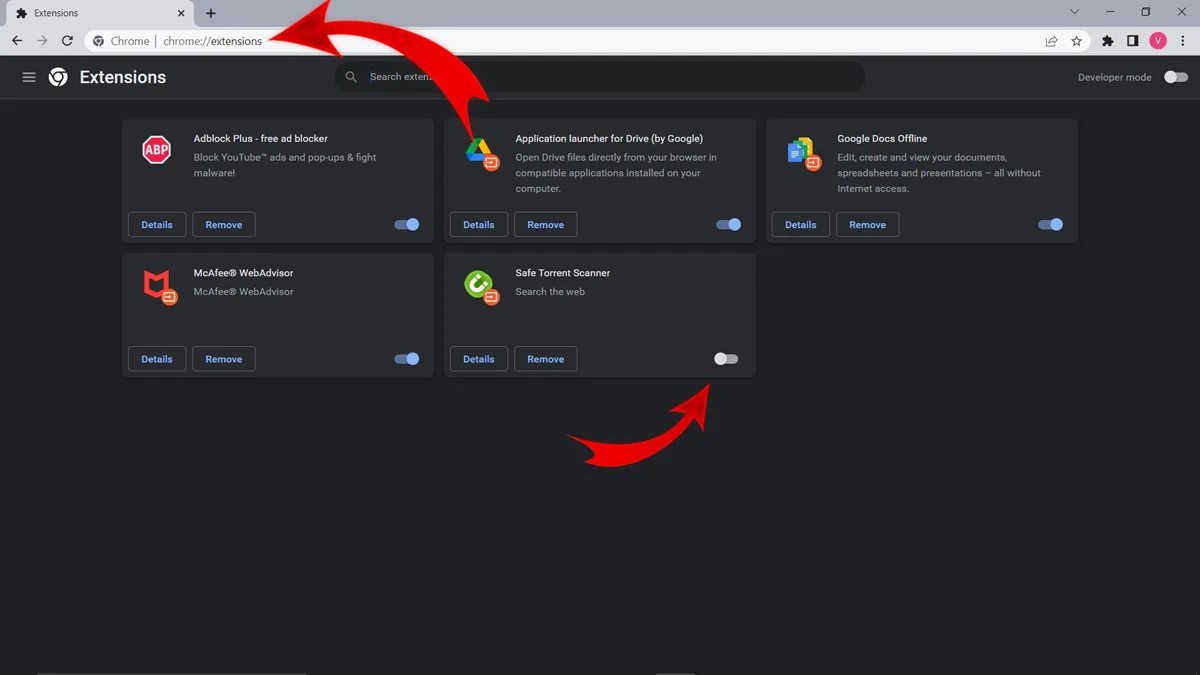
Task: Click the Chrome site info chip
Action: (121, 41)
